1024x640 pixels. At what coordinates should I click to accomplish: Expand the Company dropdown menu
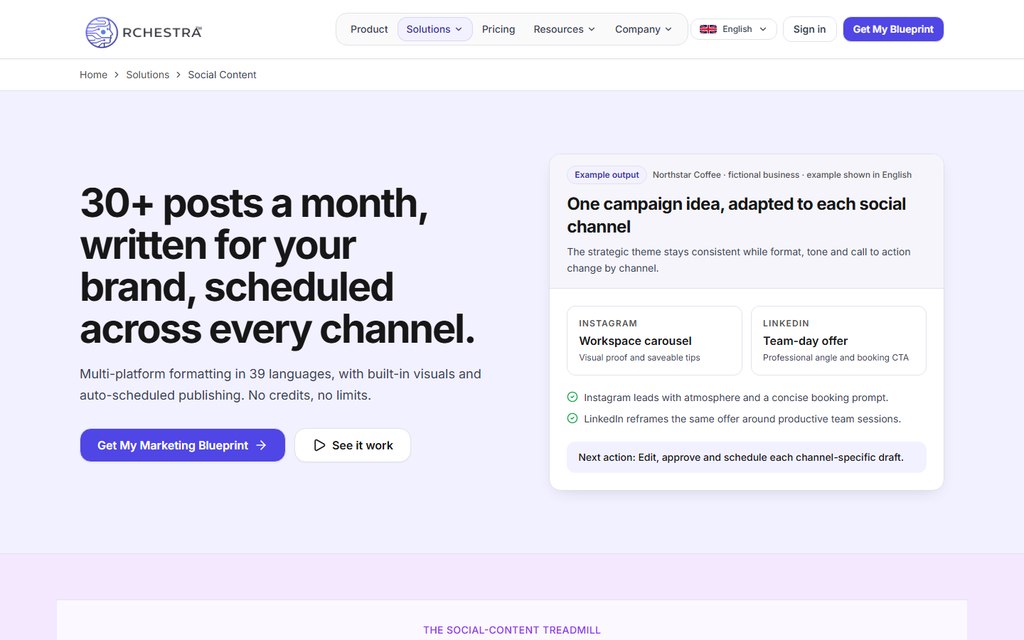tap(643, 29)
